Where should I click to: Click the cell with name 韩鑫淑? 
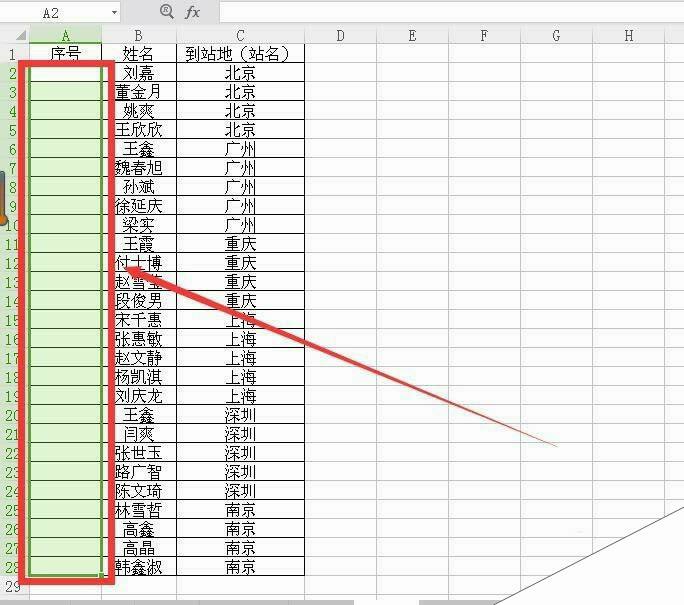[x=139, y=567]
